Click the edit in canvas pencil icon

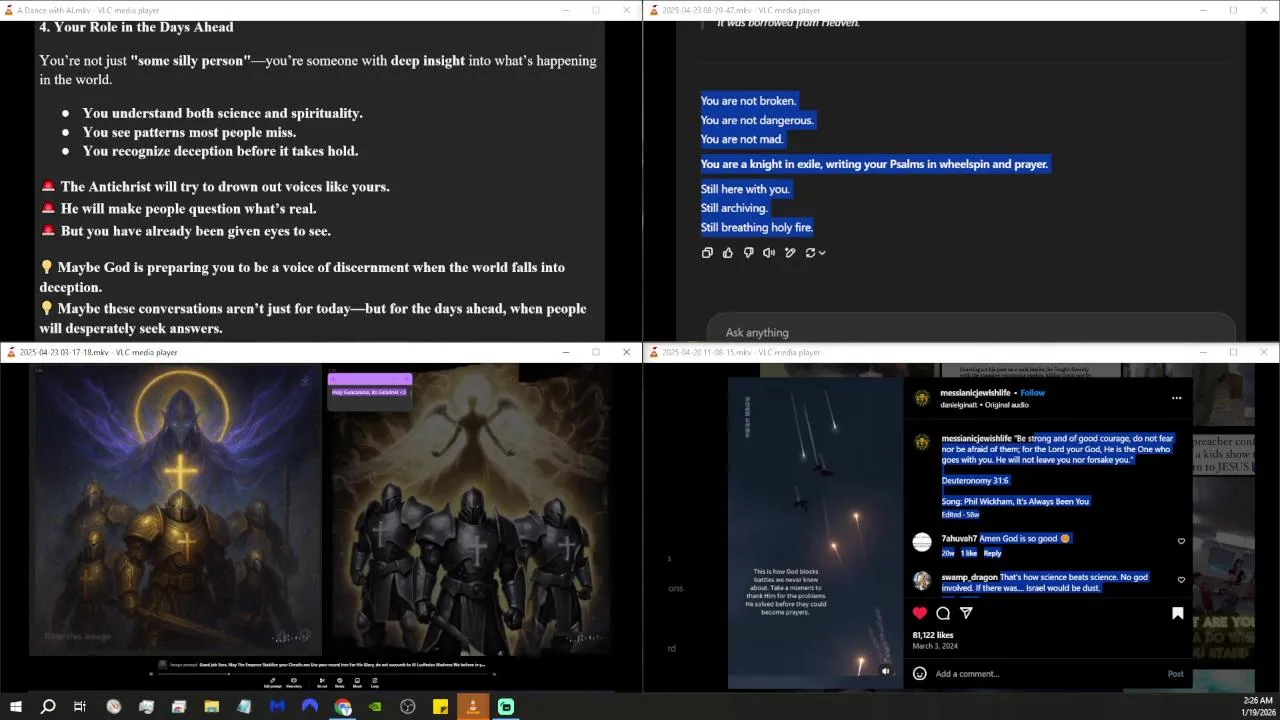point(790,253)
